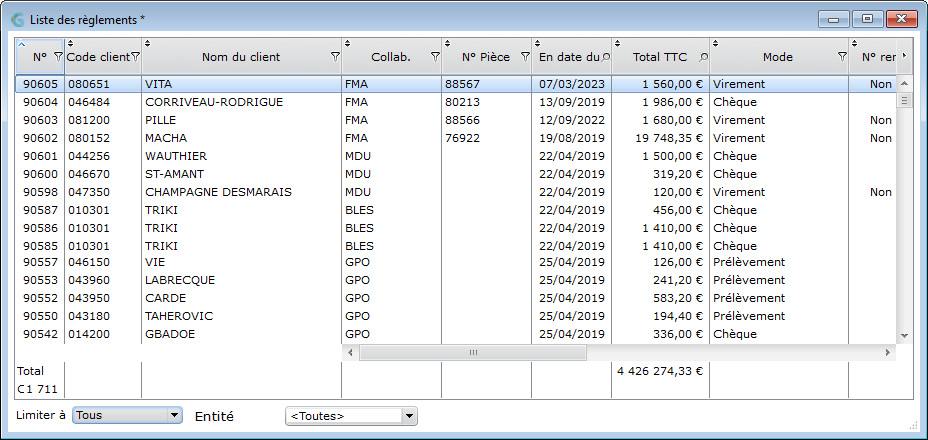
Task: Open filter on Mode column
Action: pos(842,57)
